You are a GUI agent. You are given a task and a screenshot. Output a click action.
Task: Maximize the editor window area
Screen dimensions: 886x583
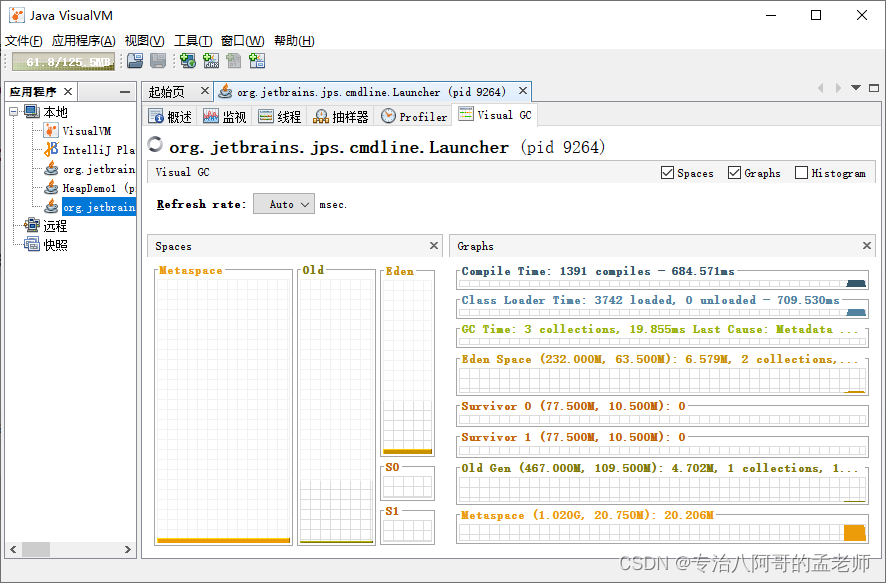[874, 88]
